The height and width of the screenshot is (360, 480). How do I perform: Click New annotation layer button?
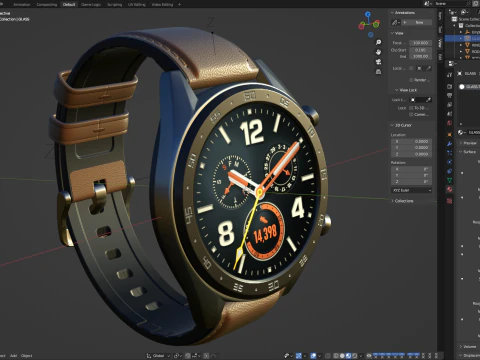click(417, 22)
